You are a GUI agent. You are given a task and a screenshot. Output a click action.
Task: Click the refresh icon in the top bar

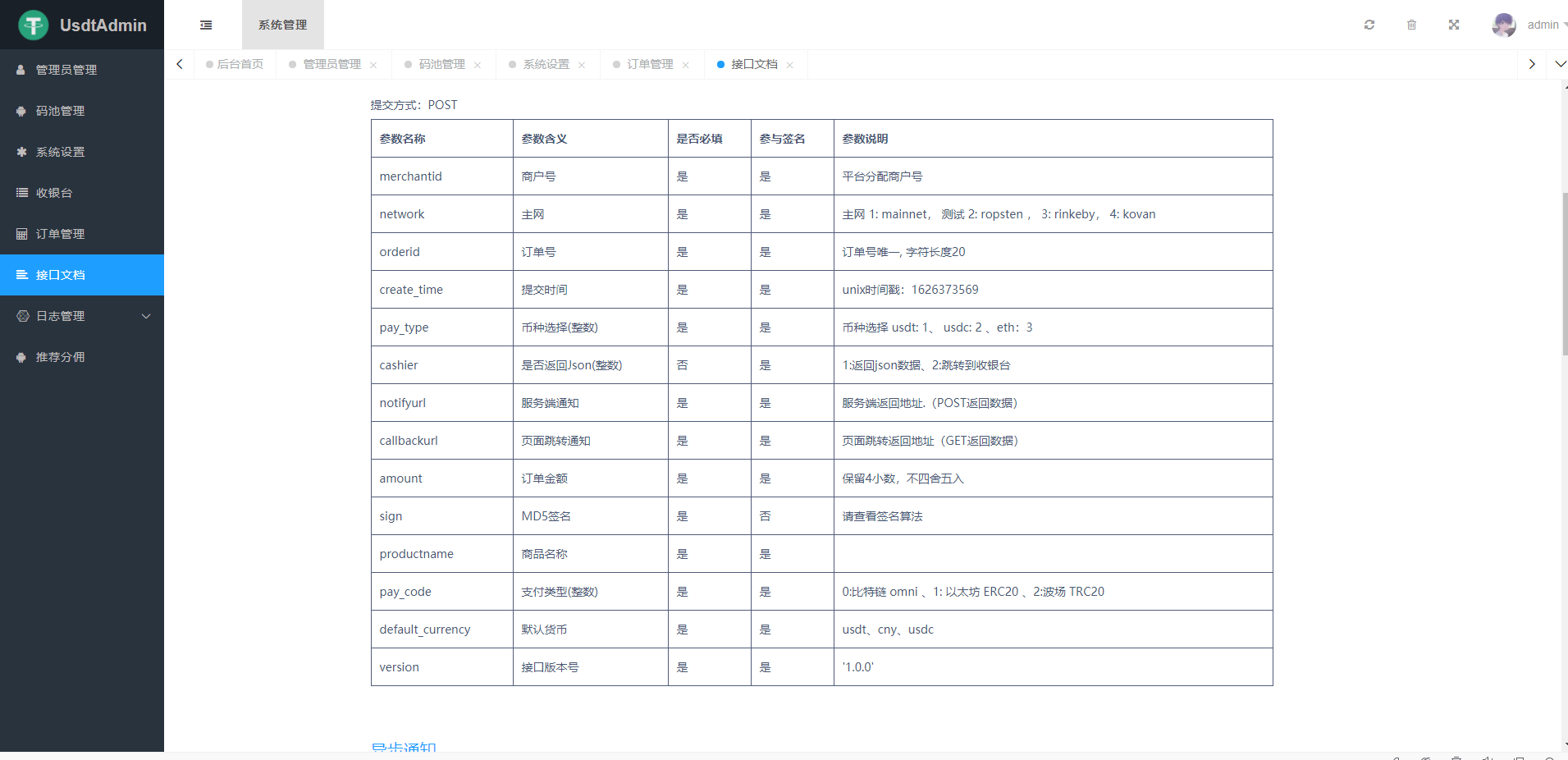click(1369, 25)
